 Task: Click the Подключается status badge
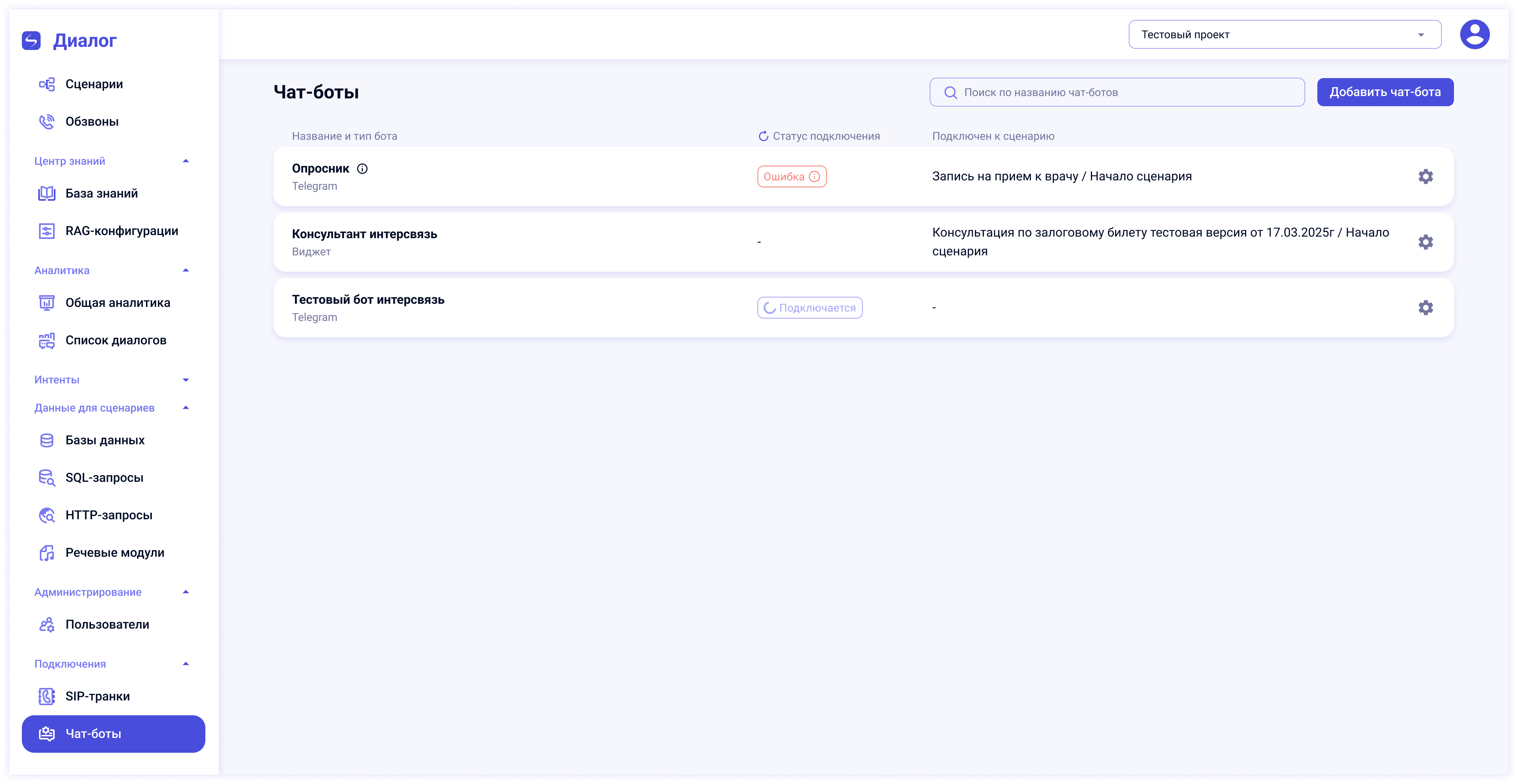tap(810, 308)
